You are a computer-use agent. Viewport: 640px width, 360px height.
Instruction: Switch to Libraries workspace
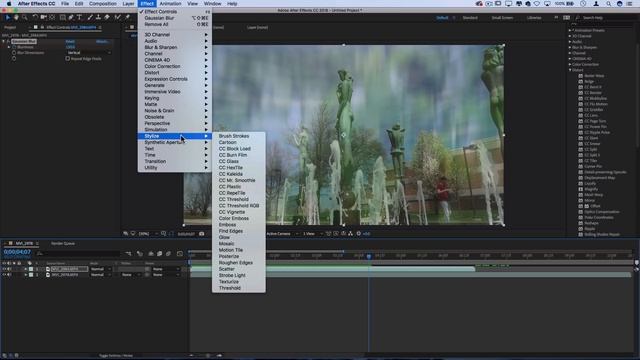pos(534,18)
